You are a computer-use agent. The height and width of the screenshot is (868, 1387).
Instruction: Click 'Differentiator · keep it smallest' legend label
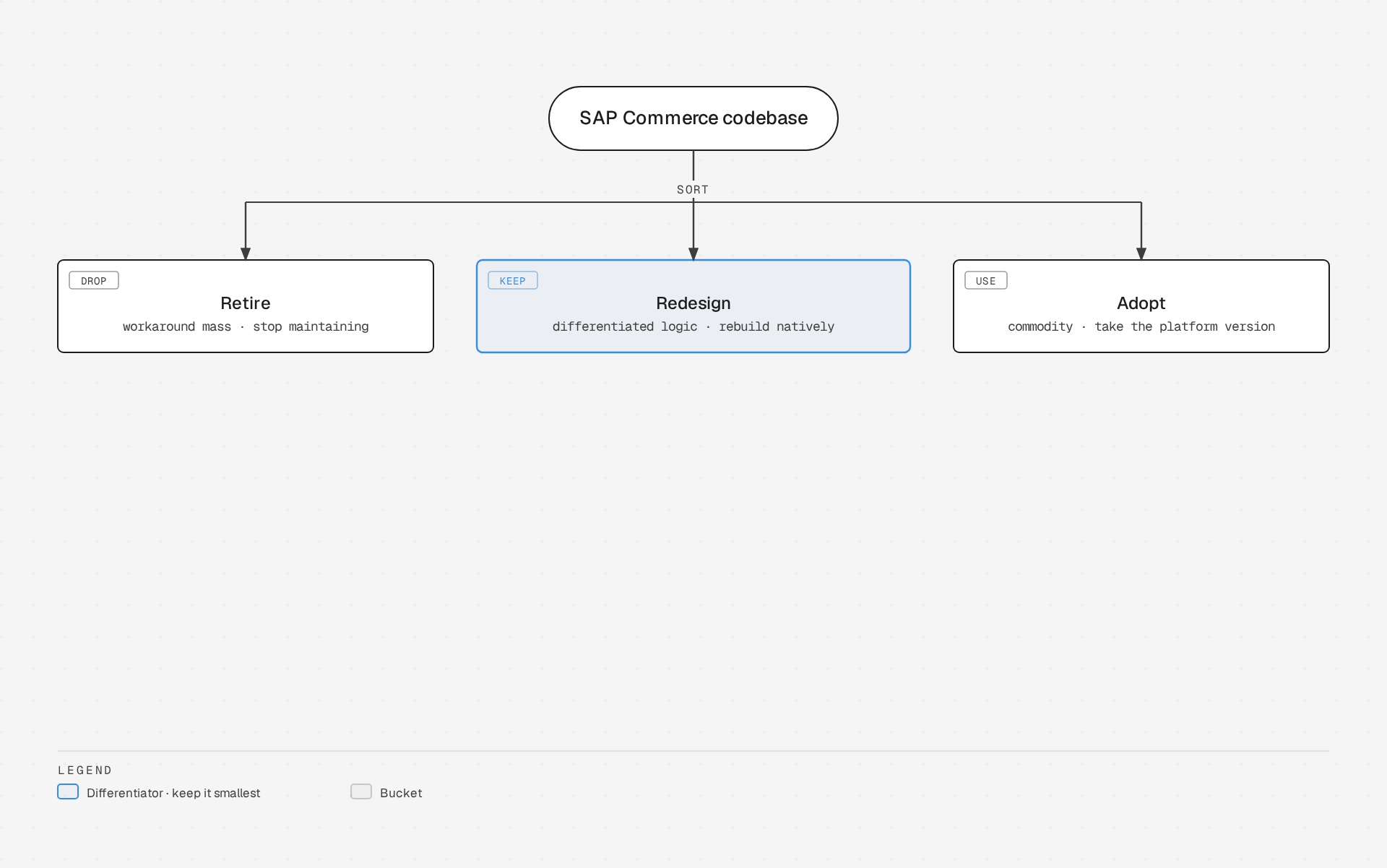coord(173,793)
